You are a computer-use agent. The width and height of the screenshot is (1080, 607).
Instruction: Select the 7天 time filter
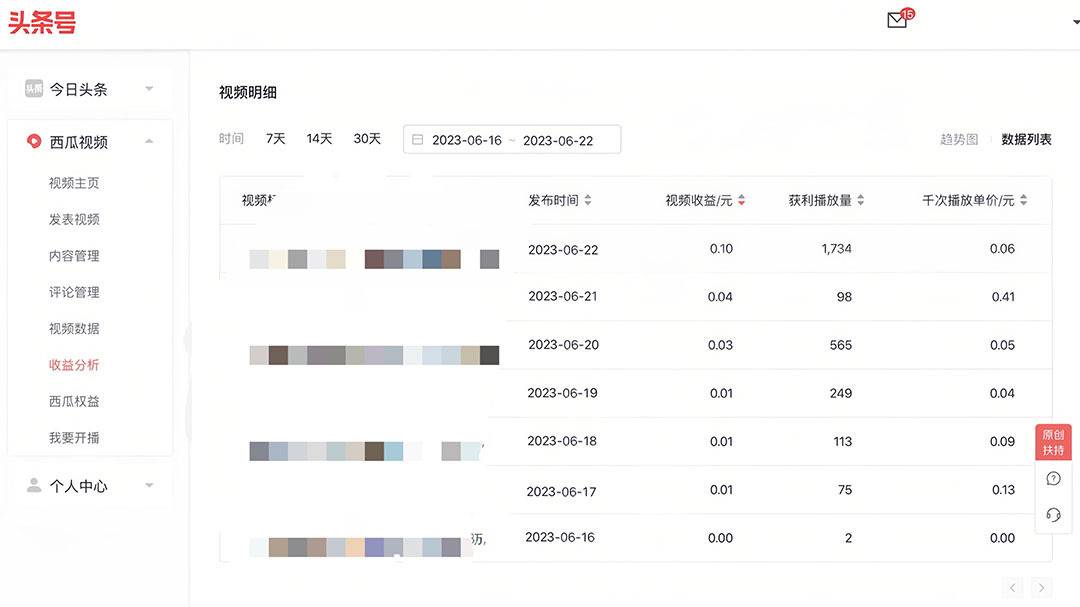click(x=275, y=138)
